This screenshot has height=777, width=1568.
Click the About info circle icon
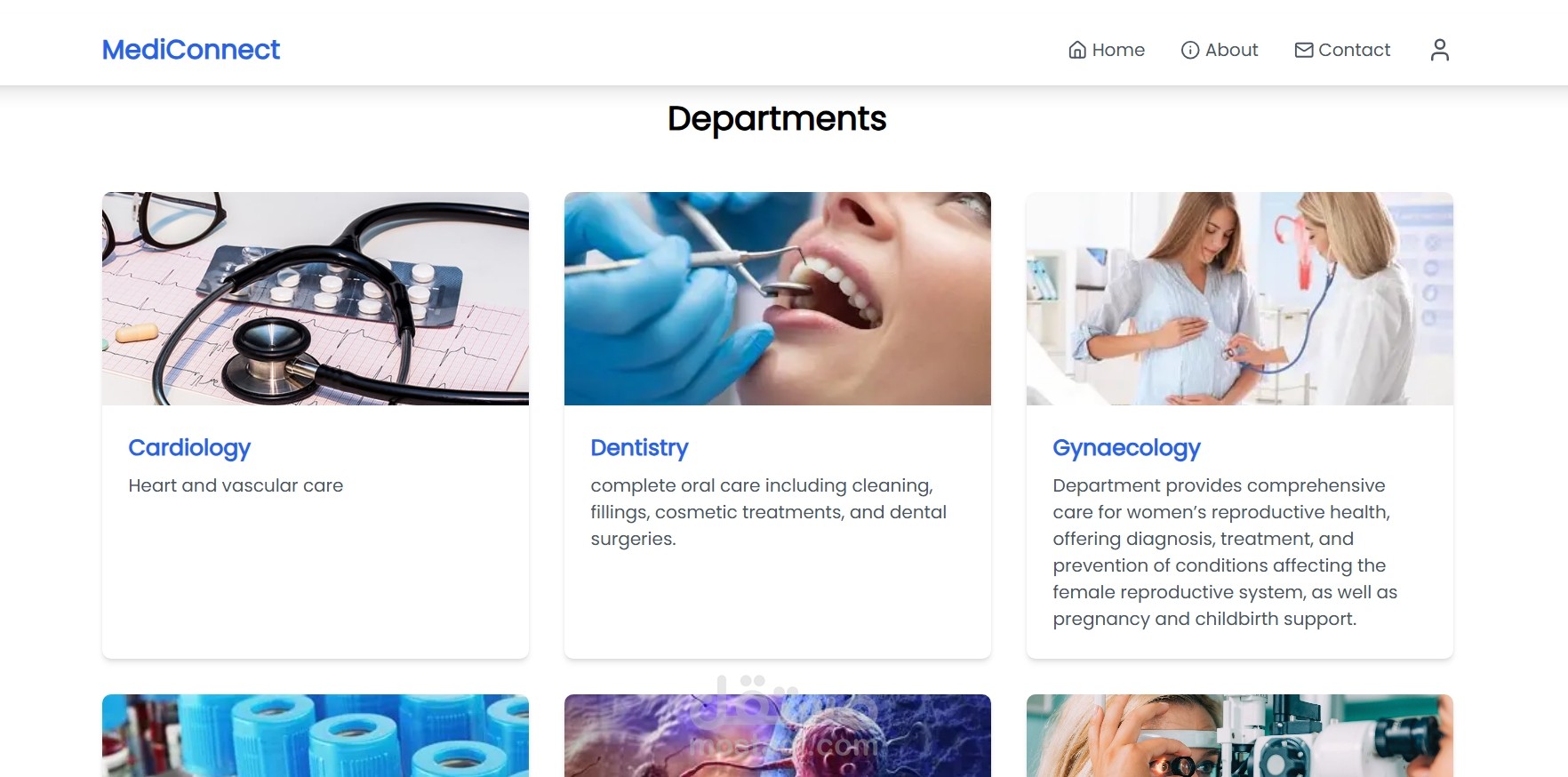pos(1190,50)
